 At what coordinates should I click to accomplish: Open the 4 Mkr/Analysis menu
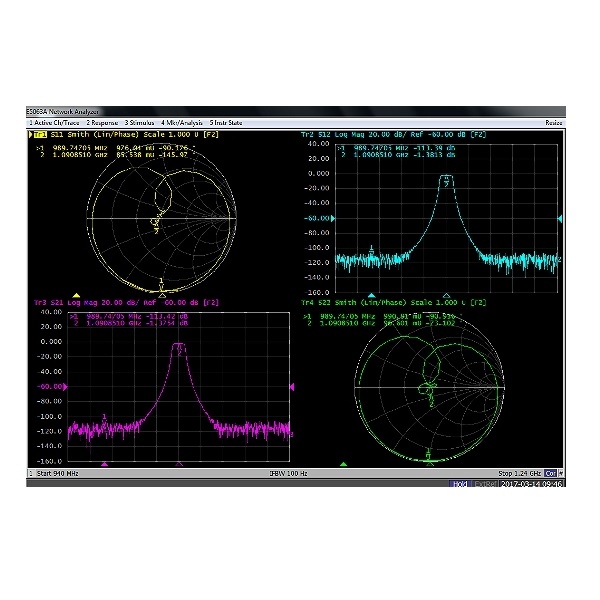pos(182,123)
